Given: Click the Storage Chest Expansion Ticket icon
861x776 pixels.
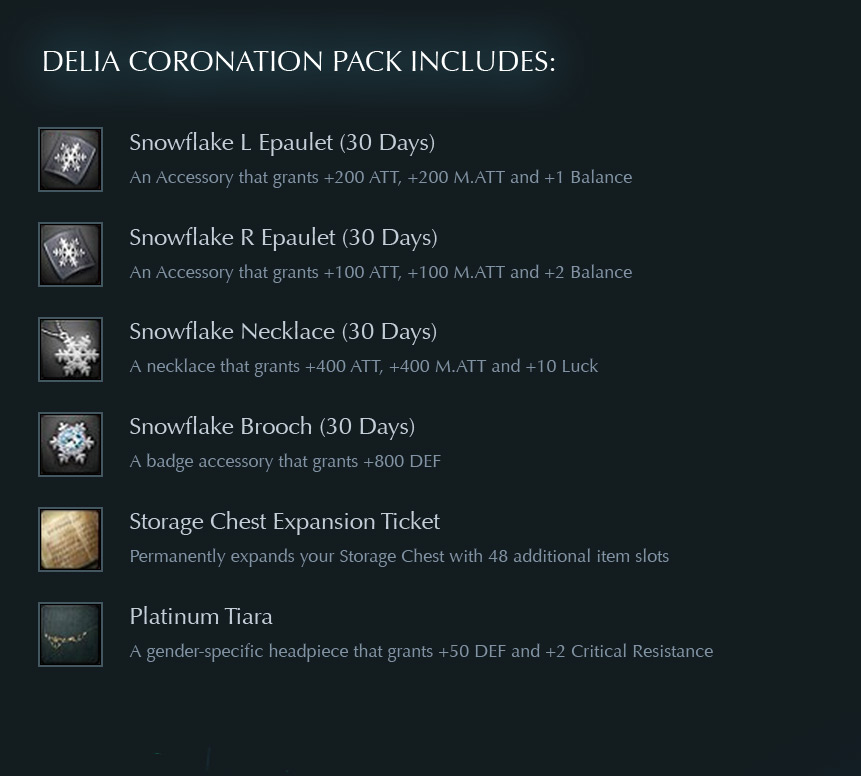Looking at the screenshot, I should point(70,539).
